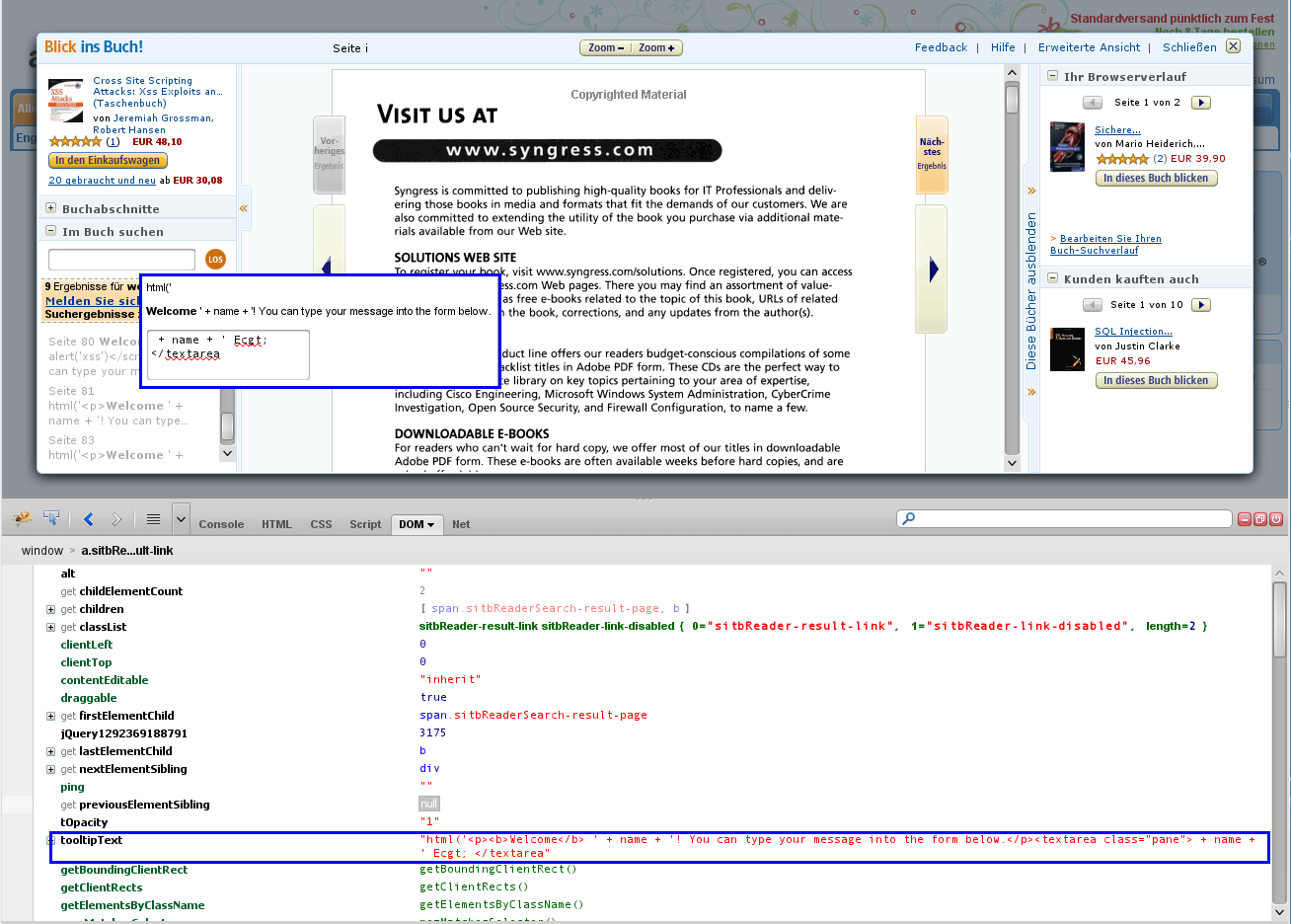Image resolution: width=1291 pixels, height=924 pixels.
Task: Open the Firebug panel selector dropdown arrow
Action: coord(181,518)
